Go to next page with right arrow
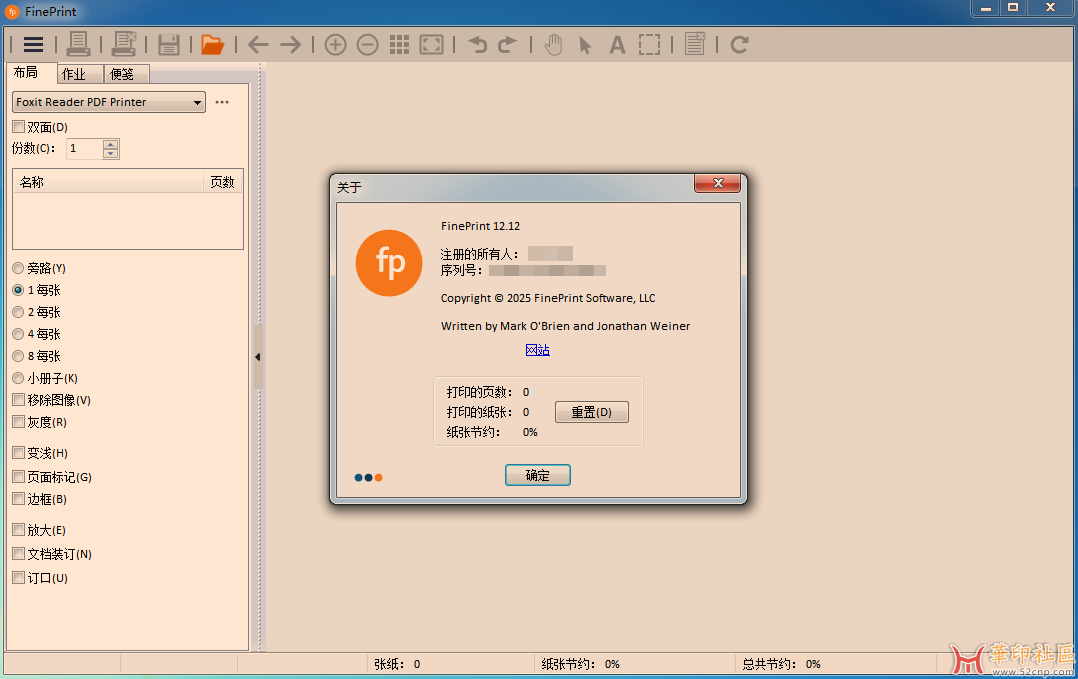This screenshot has height=679, width=1078. (x=291, y=45)
